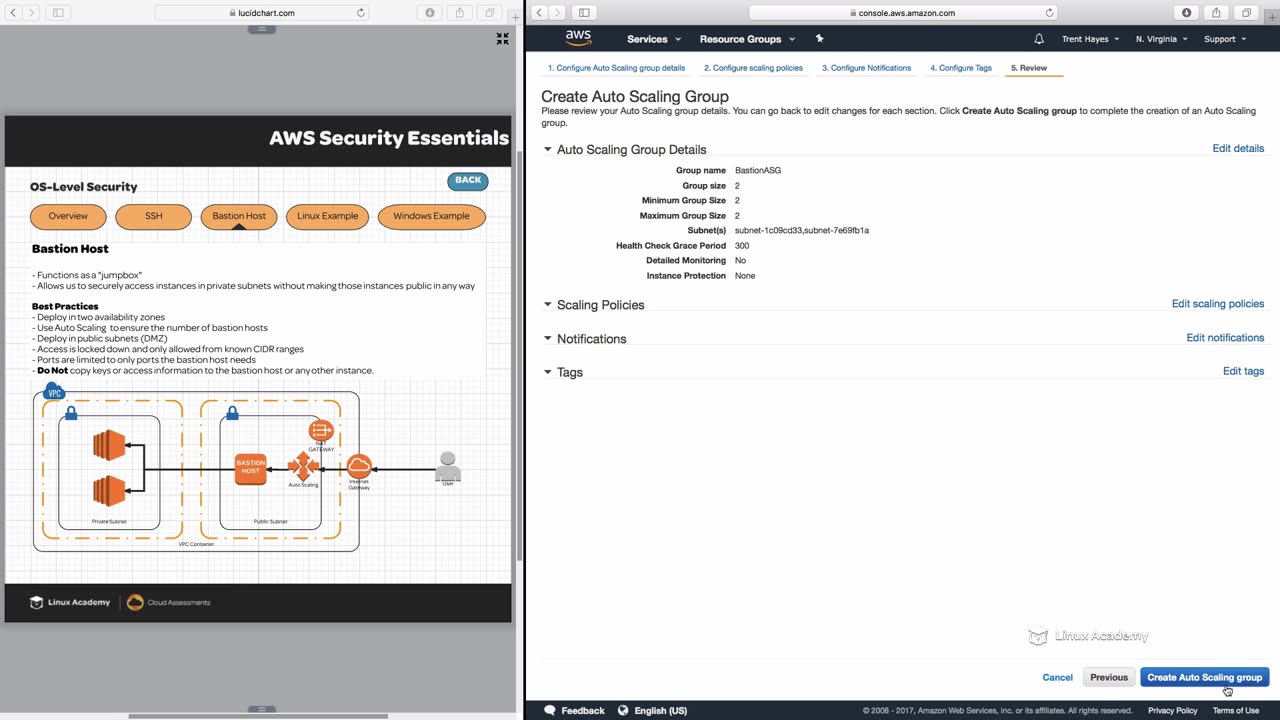Open the Terms of Use link
This screenshot has height=720, width=1280.
1236,711
